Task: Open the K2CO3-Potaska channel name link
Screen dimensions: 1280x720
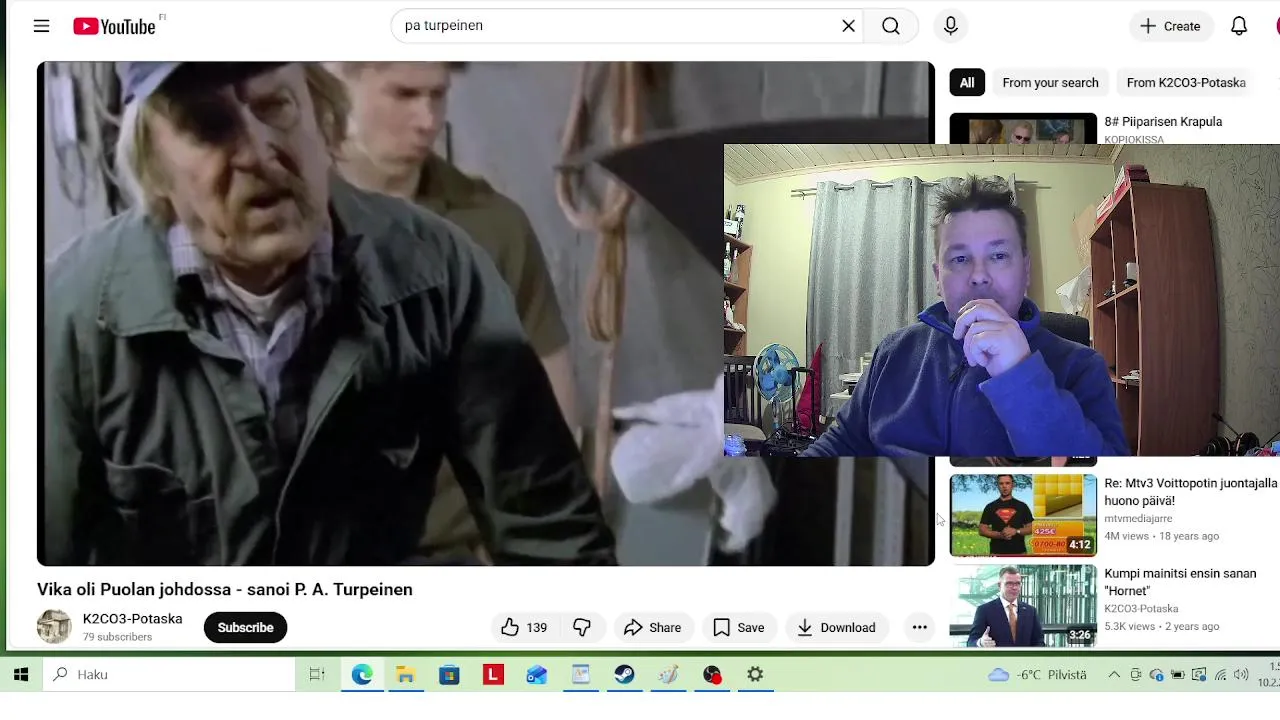Action: [132, 619]
